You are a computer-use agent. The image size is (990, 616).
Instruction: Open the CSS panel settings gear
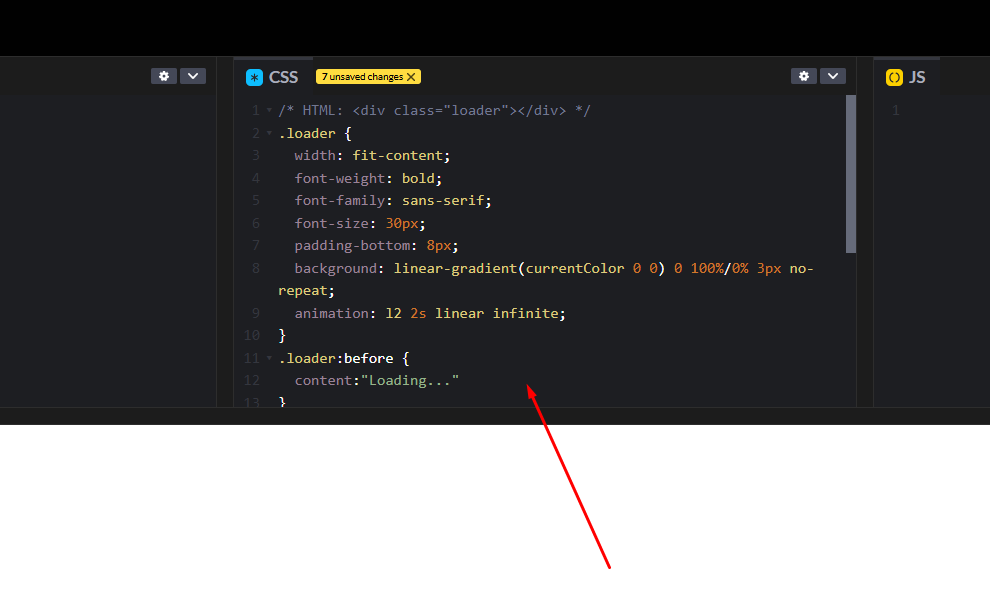click(x=804, y=75)
